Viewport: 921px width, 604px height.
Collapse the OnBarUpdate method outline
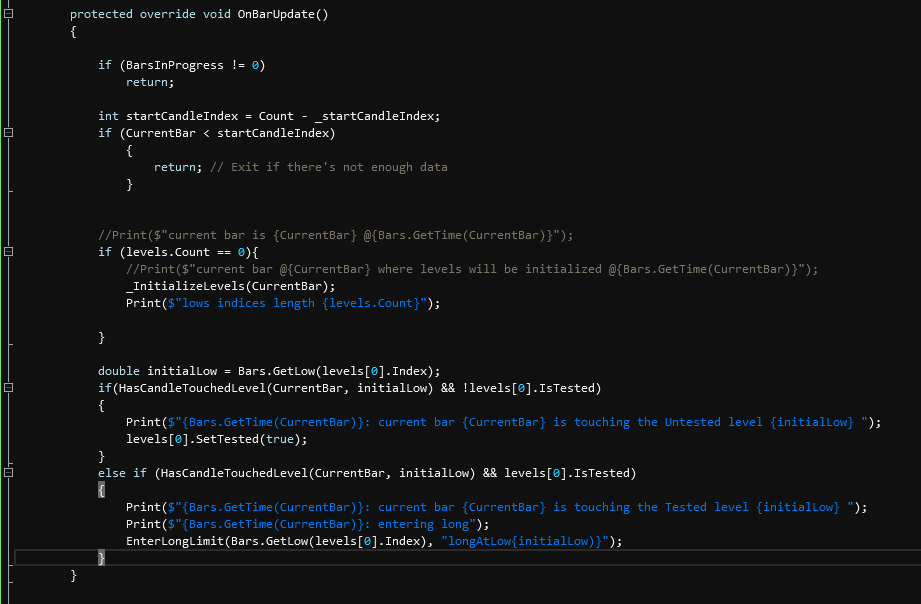click(x=9, y=14)
